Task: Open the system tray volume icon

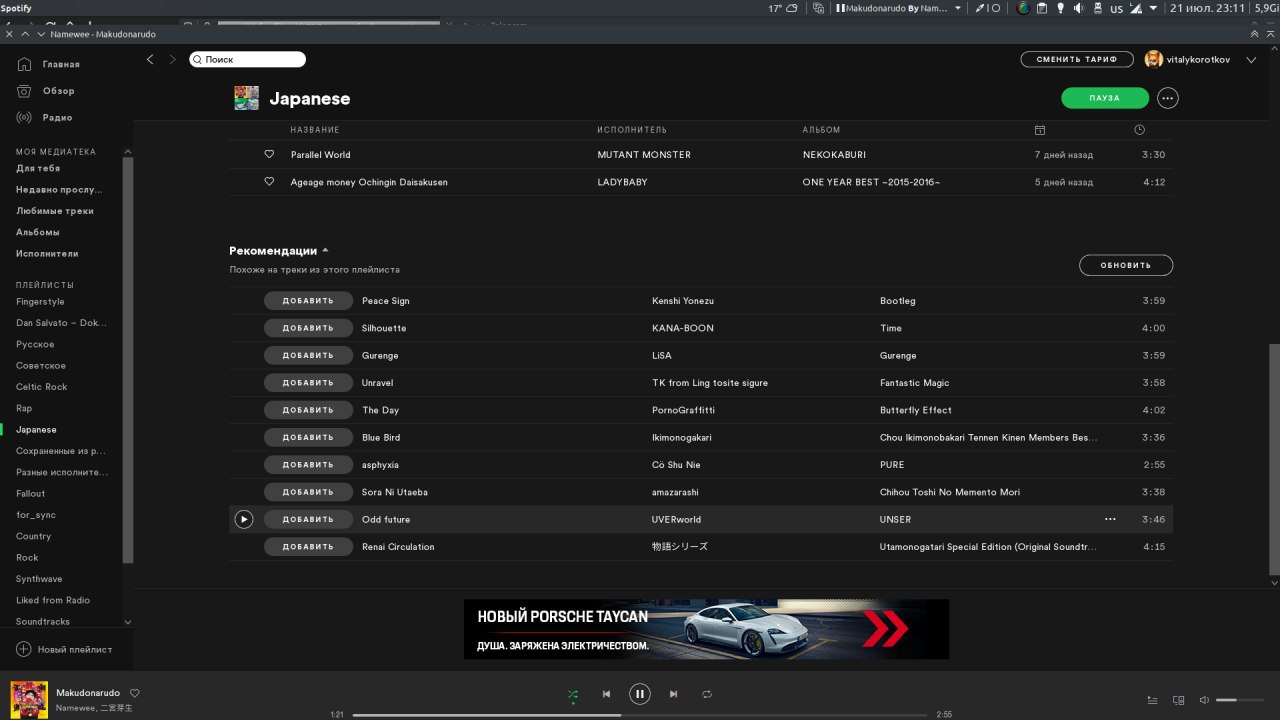Action: 1078,8
